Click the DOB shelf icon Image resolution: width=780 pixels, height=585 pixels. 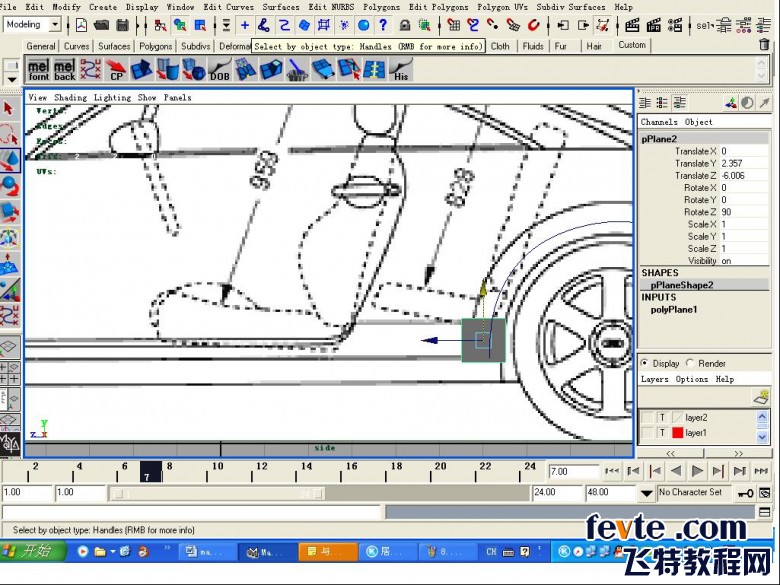(219, 70)
